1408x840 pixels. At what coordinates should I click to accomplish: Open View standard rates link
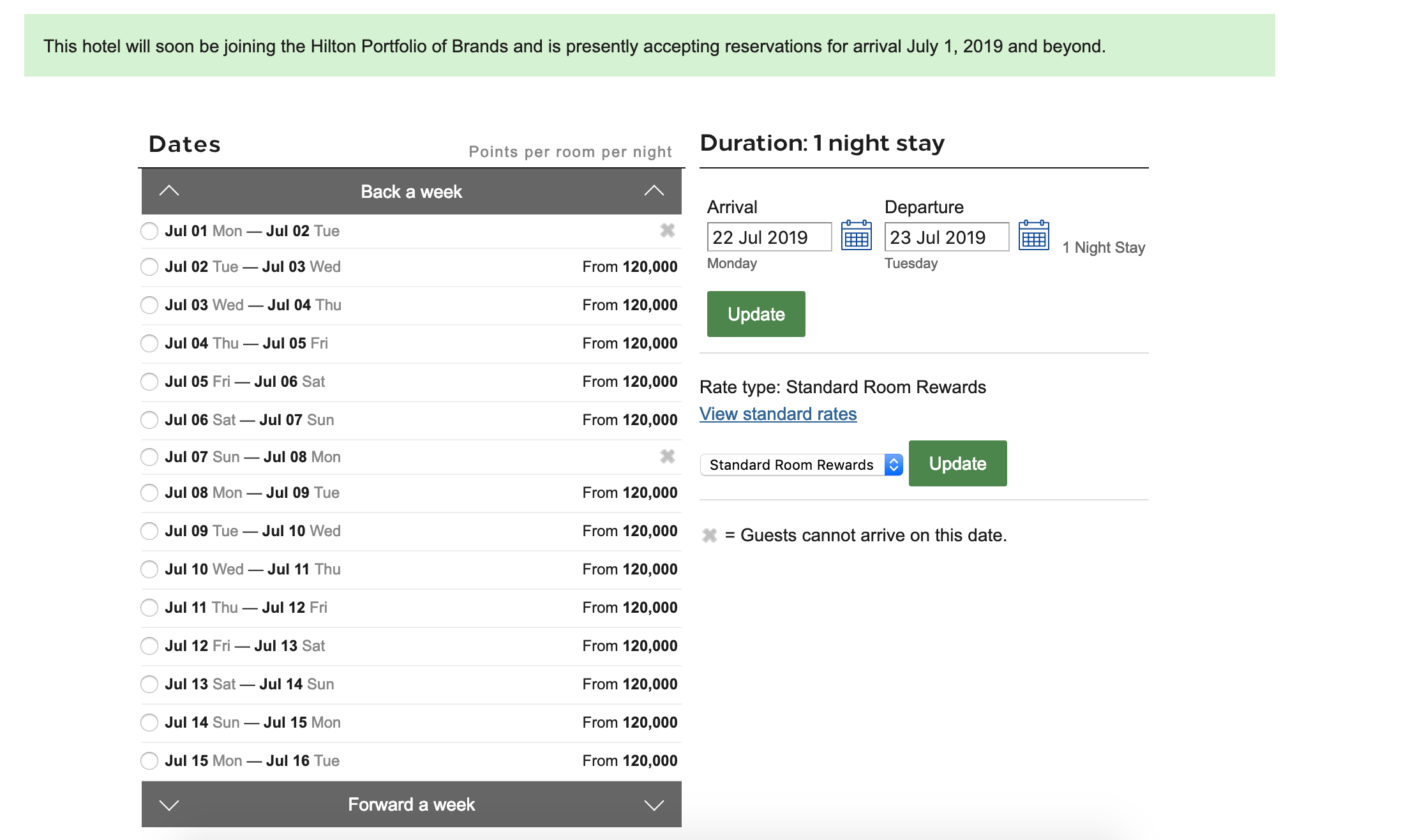click(x=777, y=414)
